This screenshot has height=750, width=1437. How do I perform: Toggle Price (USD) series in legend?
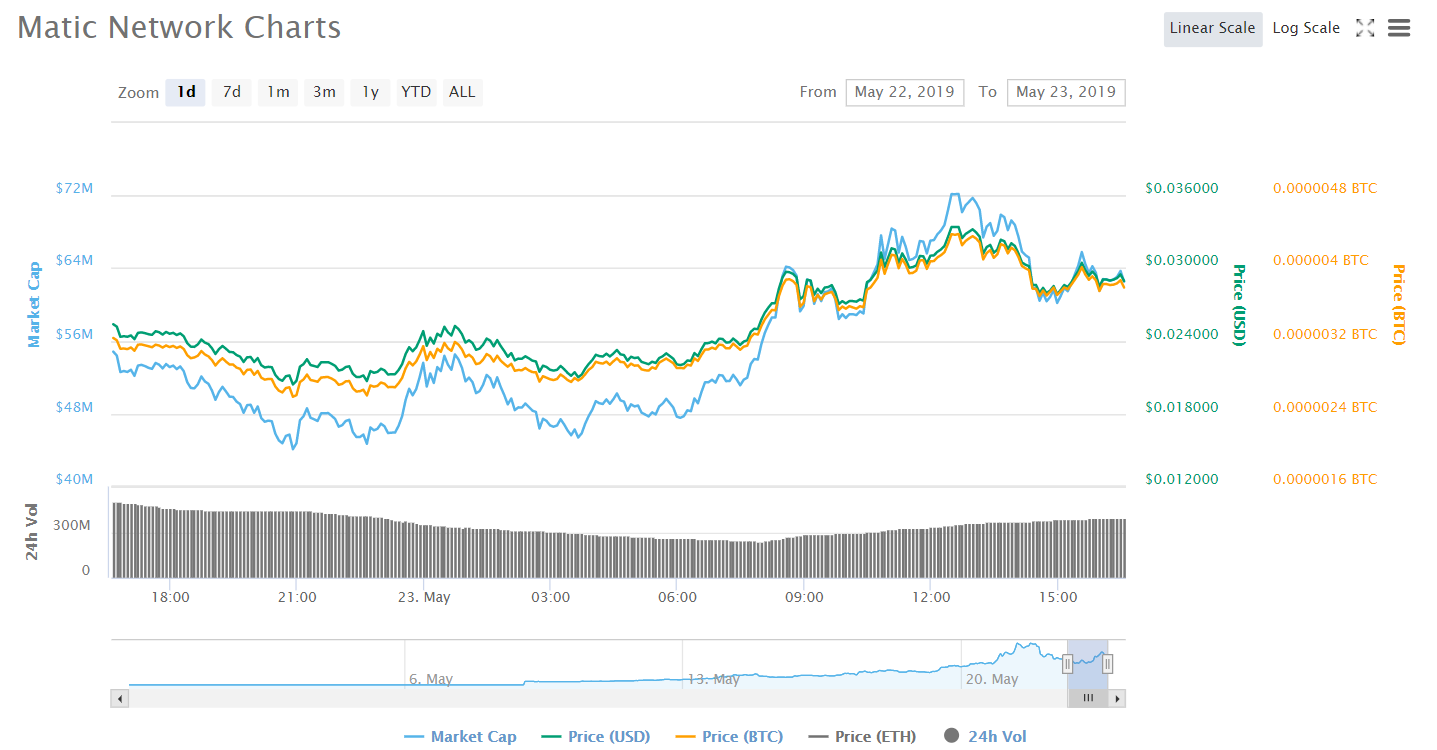point(596,737)
